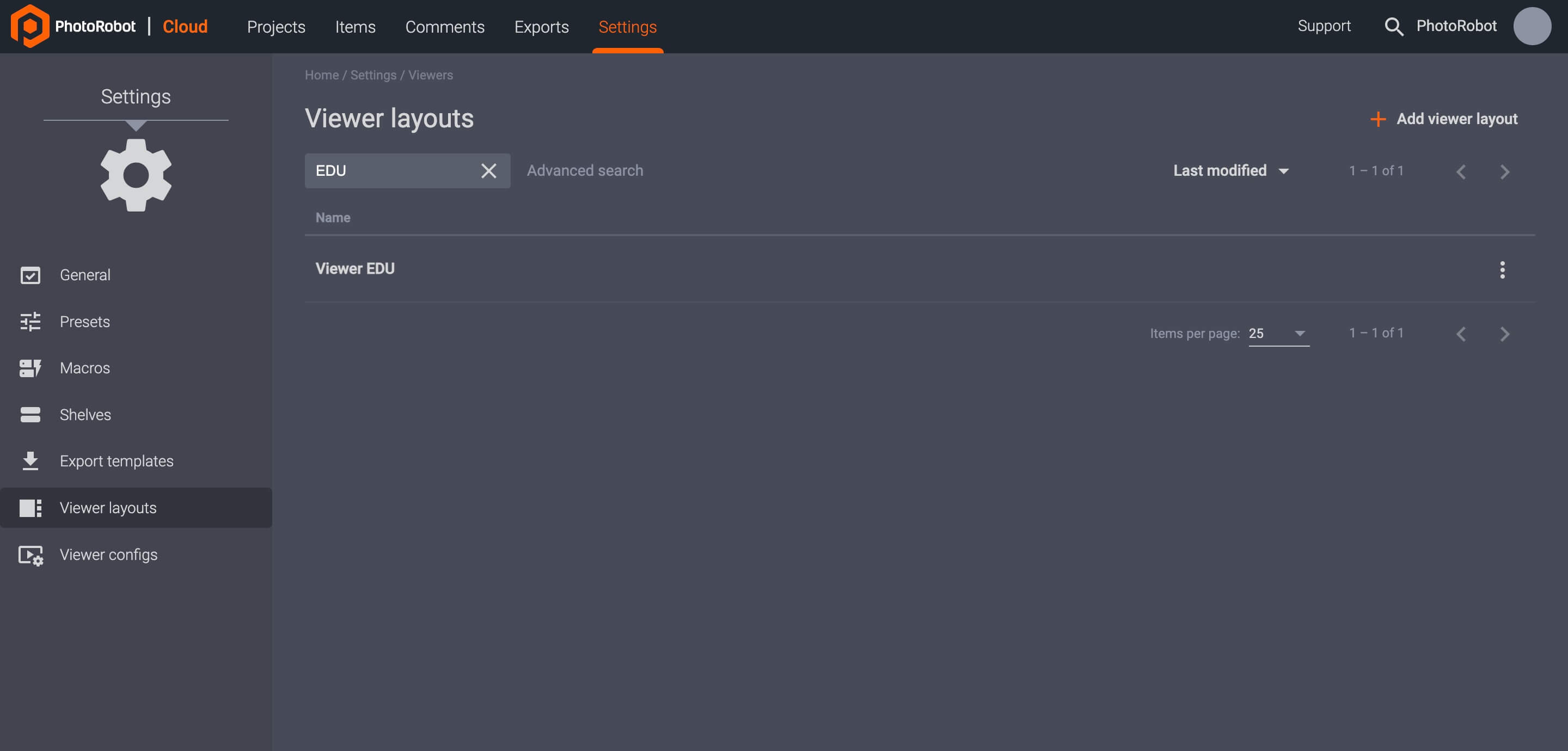Open Macros via its sidebar icon
This screenshot has width=1568, height=751.
(31, 368)
